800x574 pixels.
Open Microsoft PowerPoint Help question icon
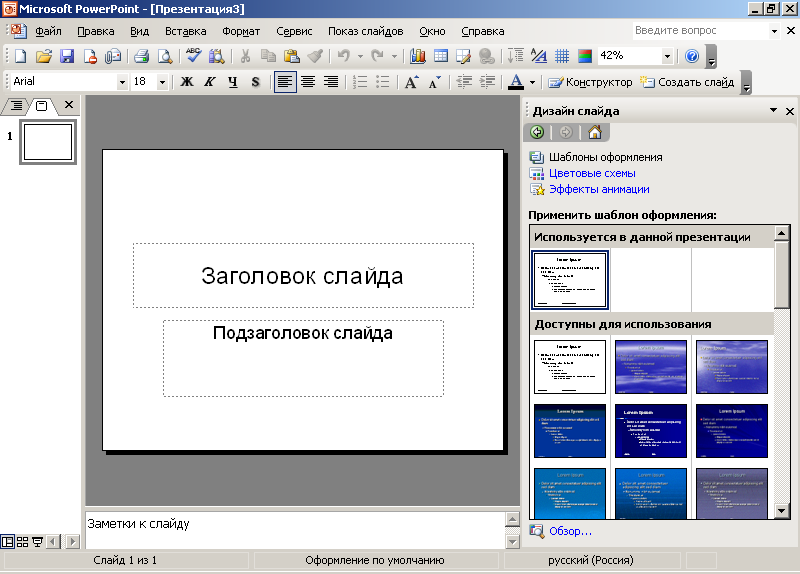pos(692,56)
